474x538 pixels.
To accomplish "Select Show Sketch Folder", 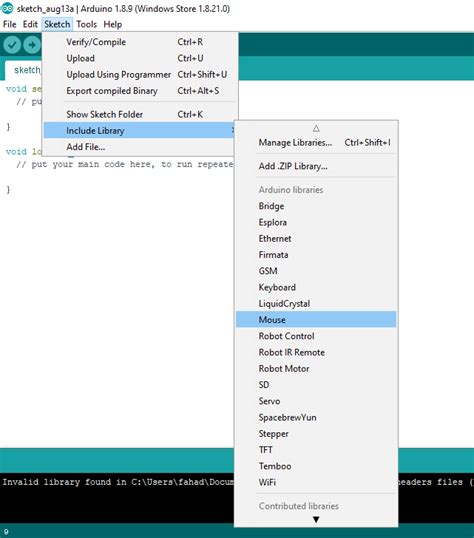I will pyautogui.click(x=140, y=114).
